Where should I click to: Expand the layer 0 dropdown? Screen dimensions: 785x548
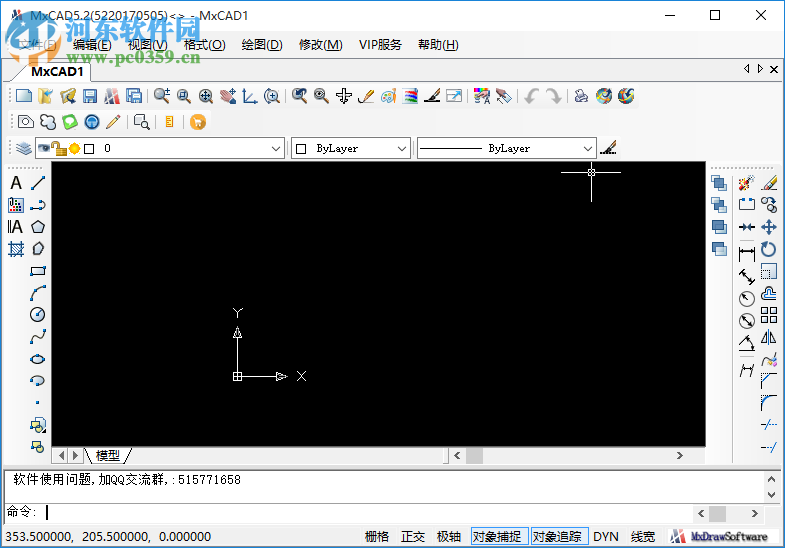coord(275,149)
